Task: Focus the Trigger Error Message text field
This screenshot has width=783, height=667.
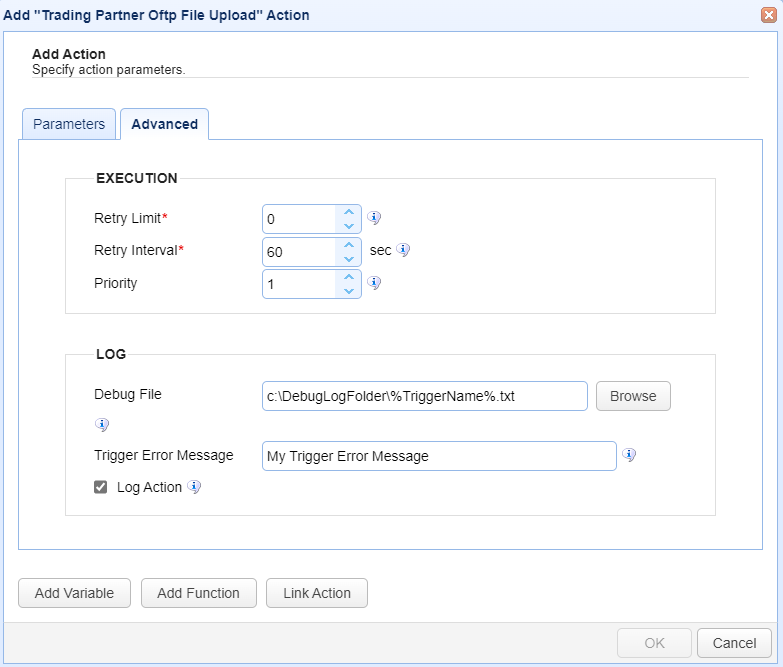Action: point(439,456)
